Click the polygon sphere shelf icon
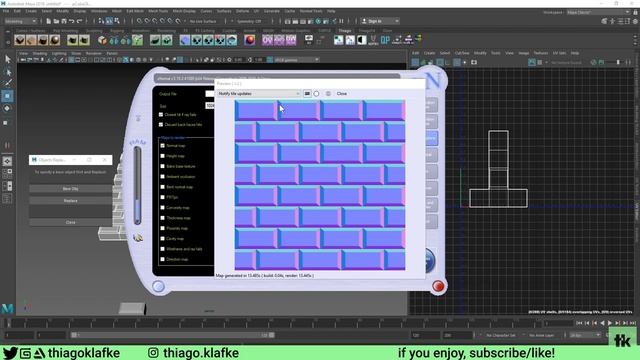 point(54,40)
